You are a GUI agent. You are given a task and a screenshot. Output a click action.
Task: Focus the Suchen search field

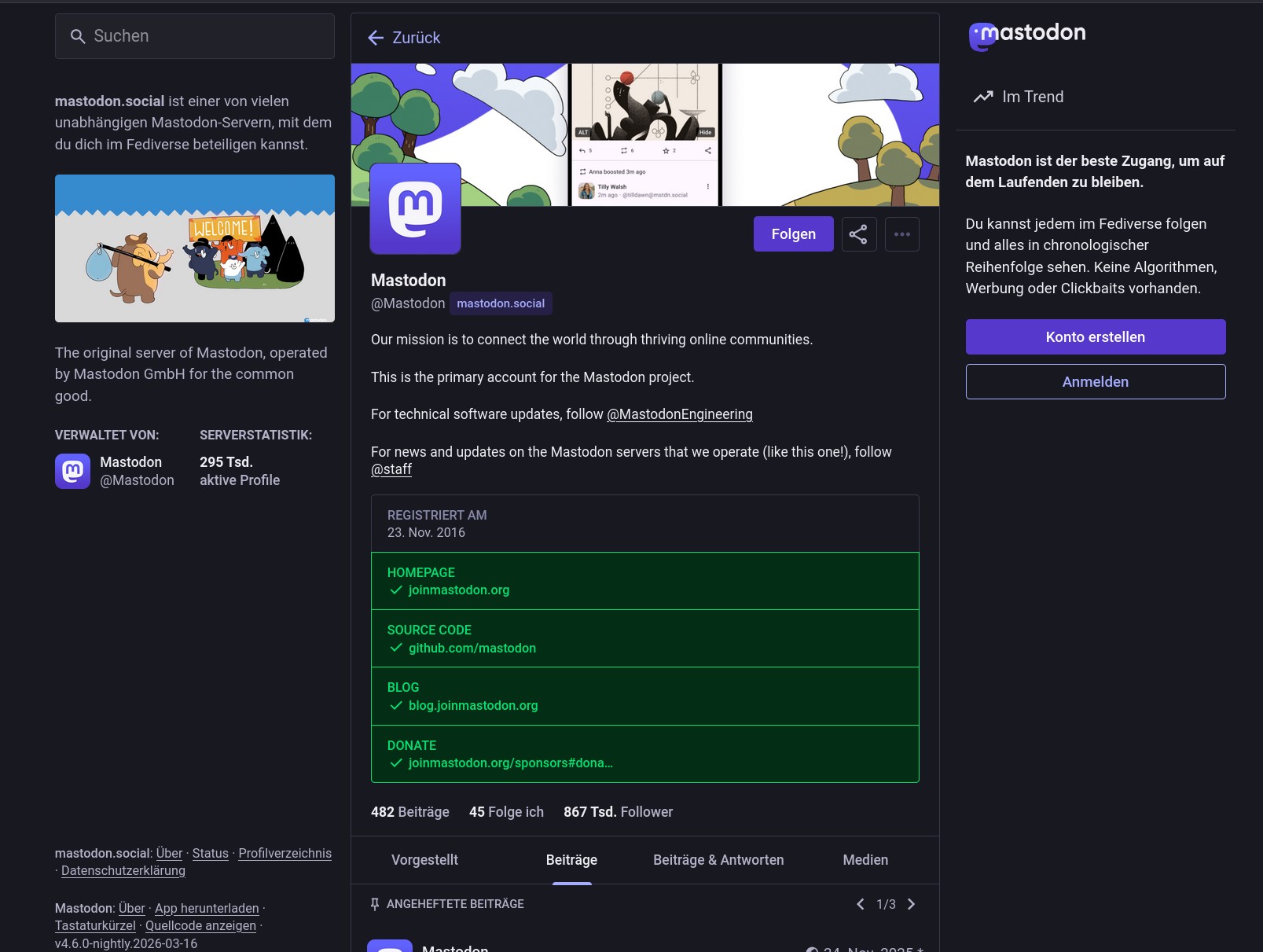(195, 36)
